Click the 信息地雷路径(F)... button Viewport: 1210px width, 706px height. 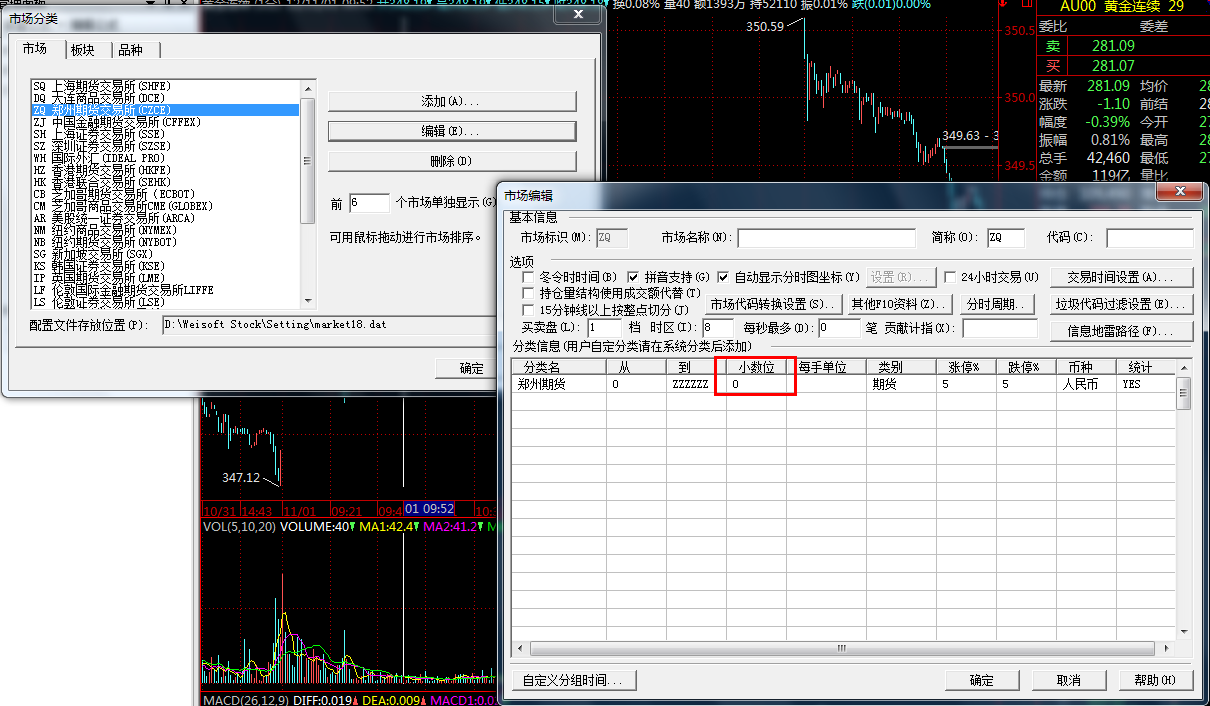pos(1124,331)
